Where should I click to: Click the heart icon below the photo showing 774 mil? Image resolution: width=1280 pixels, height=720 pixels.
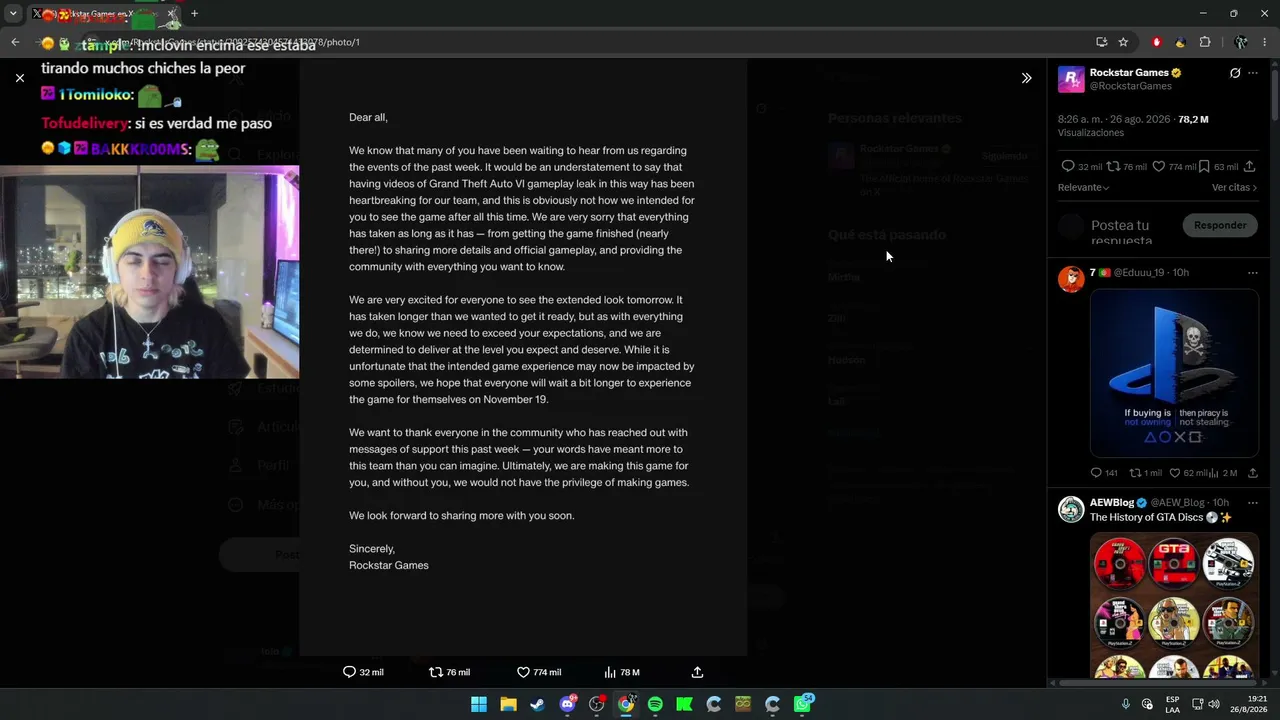[x=523, y=672]
